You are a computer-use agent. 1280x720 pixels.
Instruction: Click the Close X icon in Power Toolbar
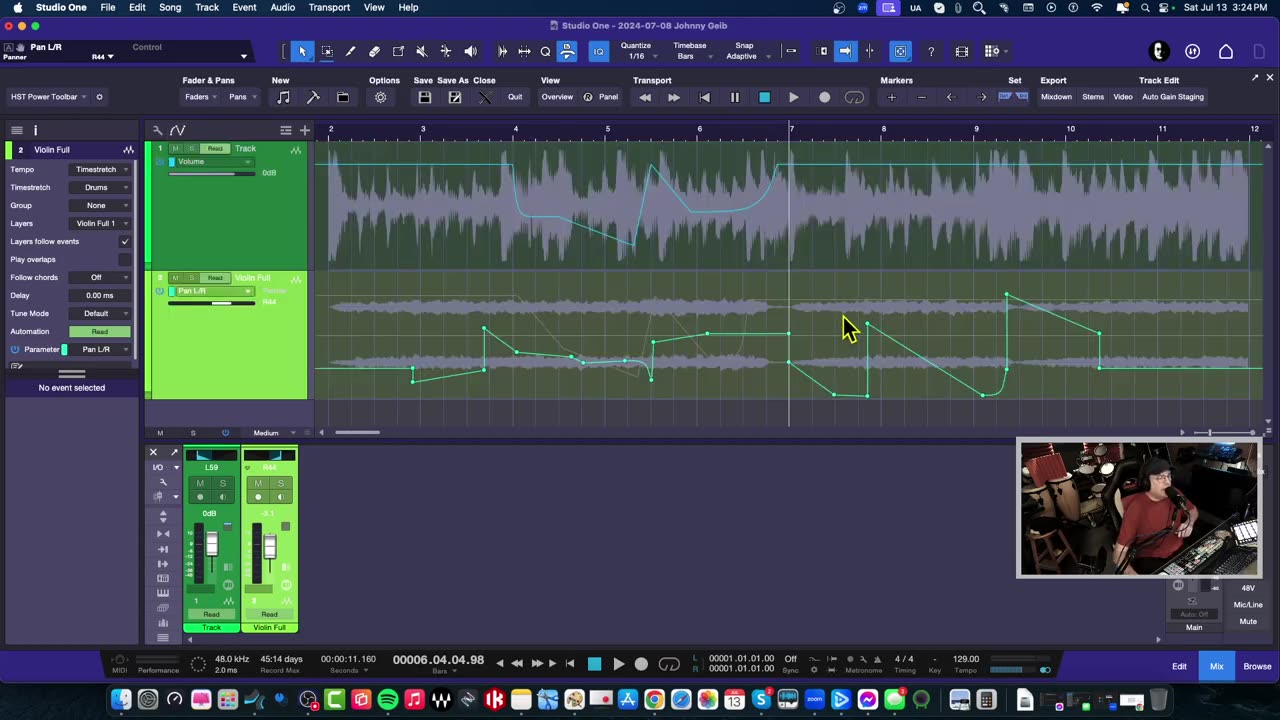[485, 97]
